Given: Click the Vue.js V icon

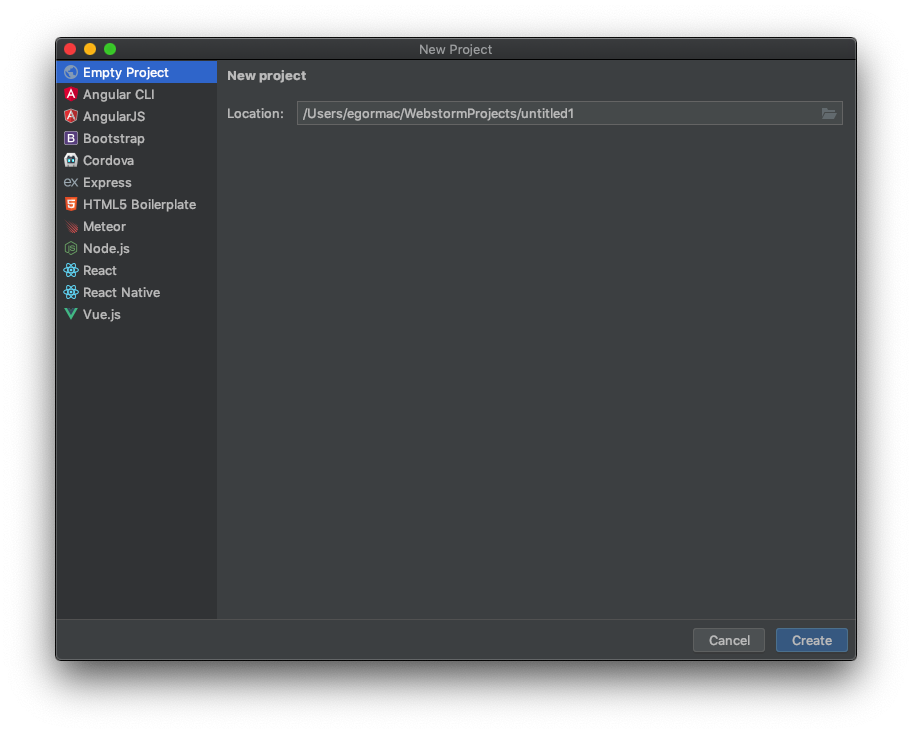Looking at the screenshot, I should click(x=71, y=314).
